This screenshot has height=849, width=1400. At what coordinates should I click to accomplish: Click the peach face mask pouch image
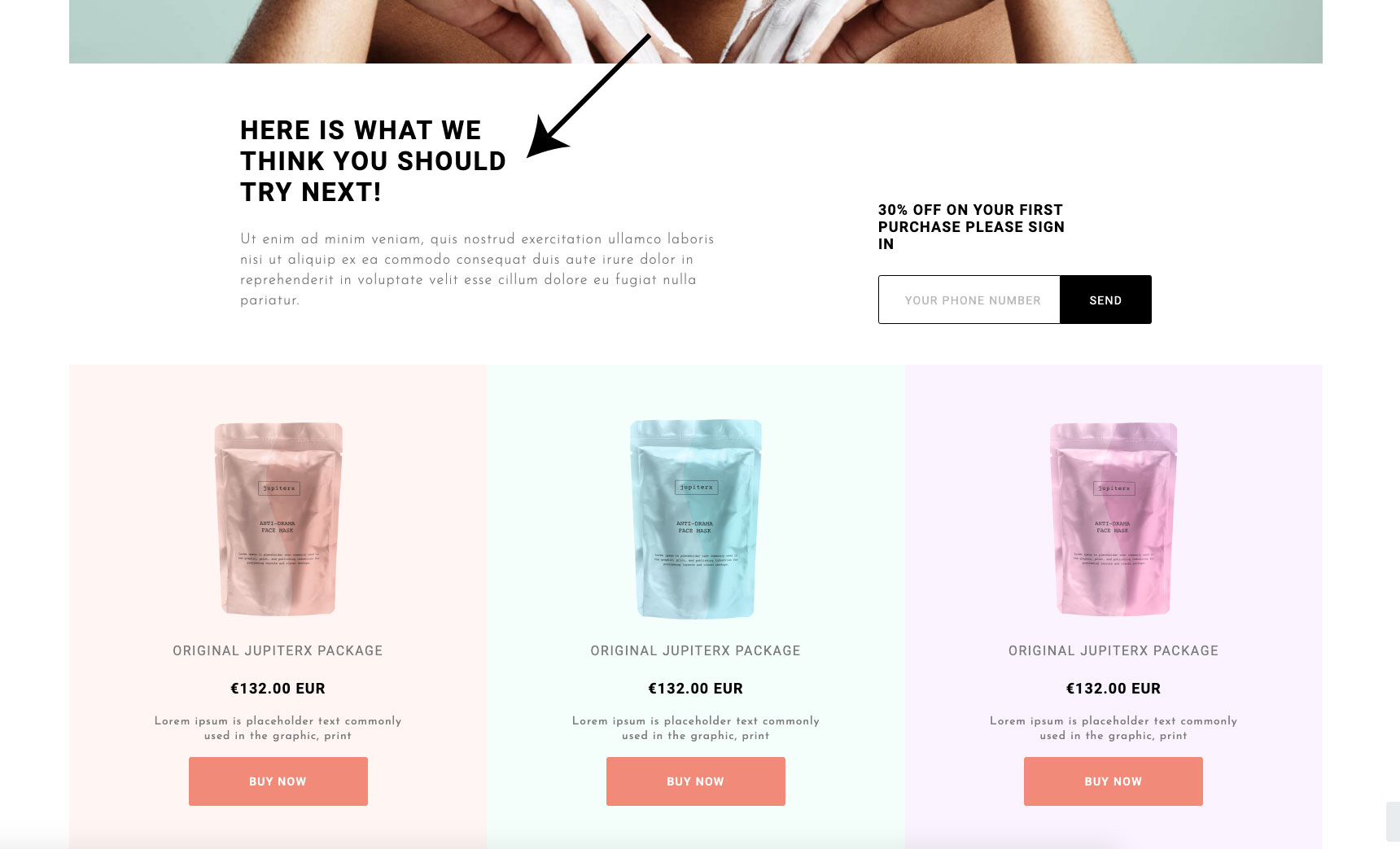tap(278, 519)
